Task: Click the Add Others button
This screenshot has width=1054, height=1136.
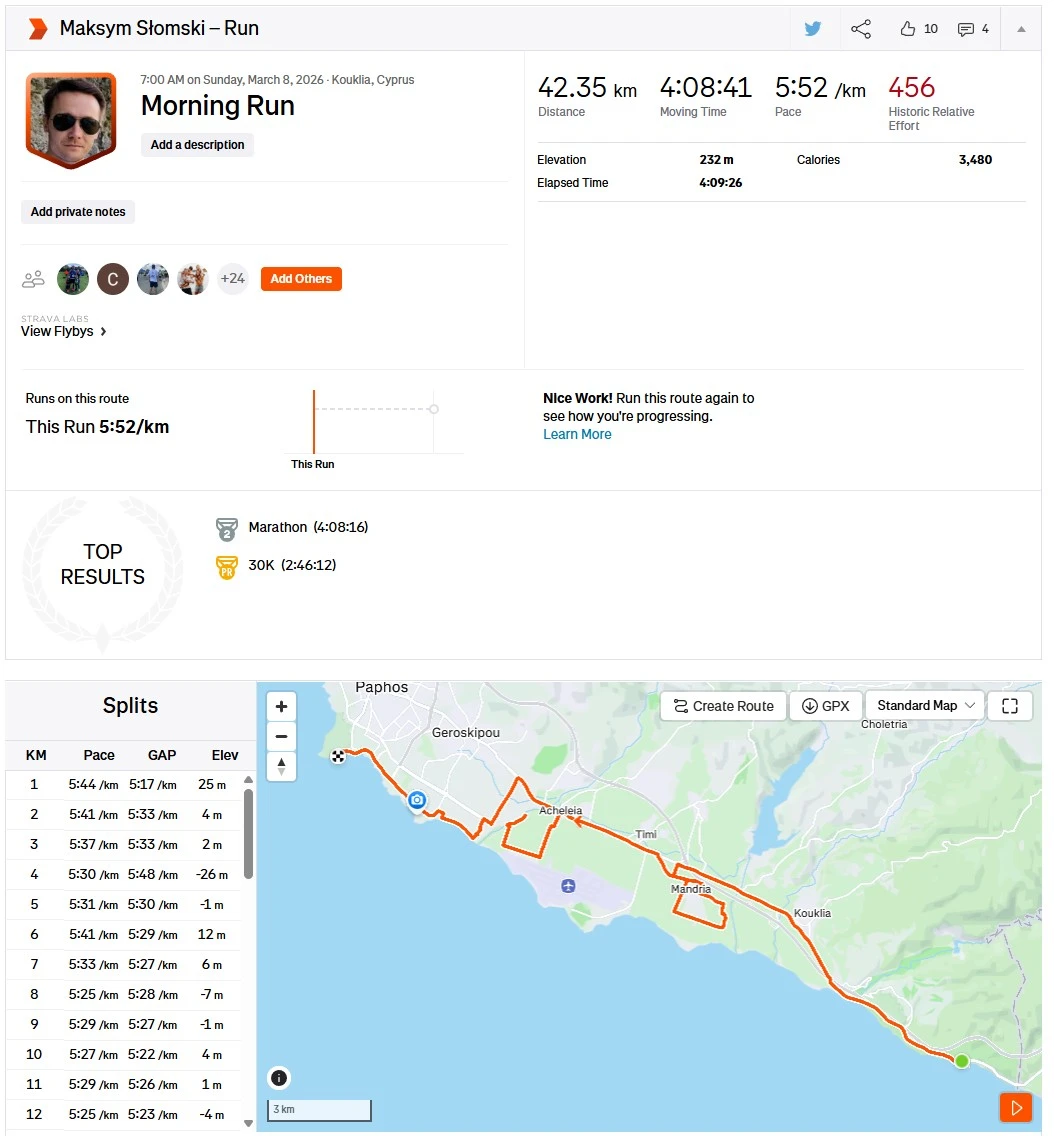Action: [x=301, y=279]
